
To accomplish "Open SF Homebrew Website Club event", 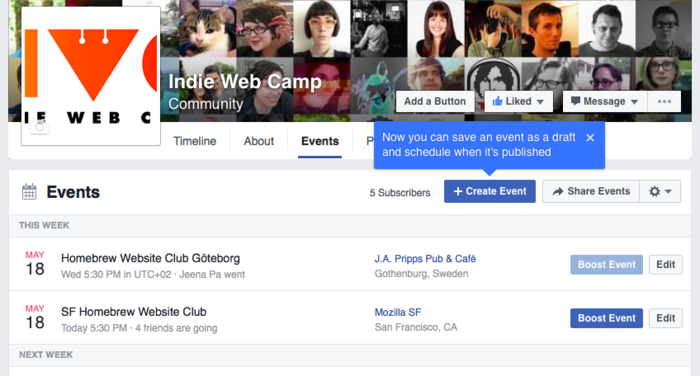I will [134, 312].
